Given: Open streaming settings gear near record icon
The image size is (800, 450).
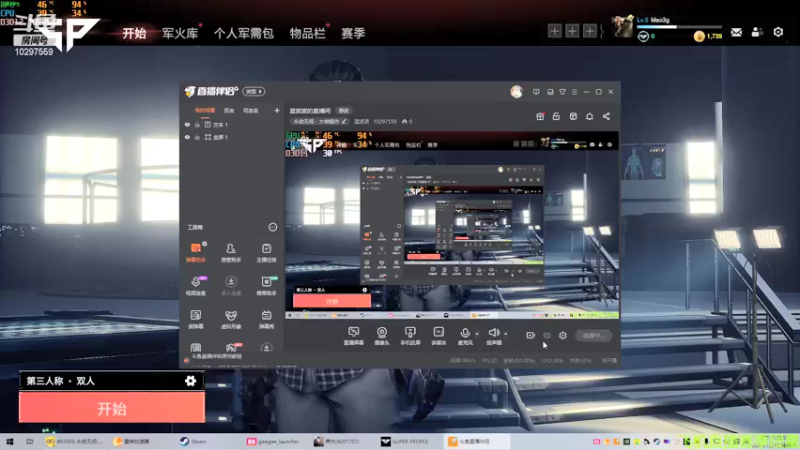Looking at the screenshot, I should [x=563, y=335].
